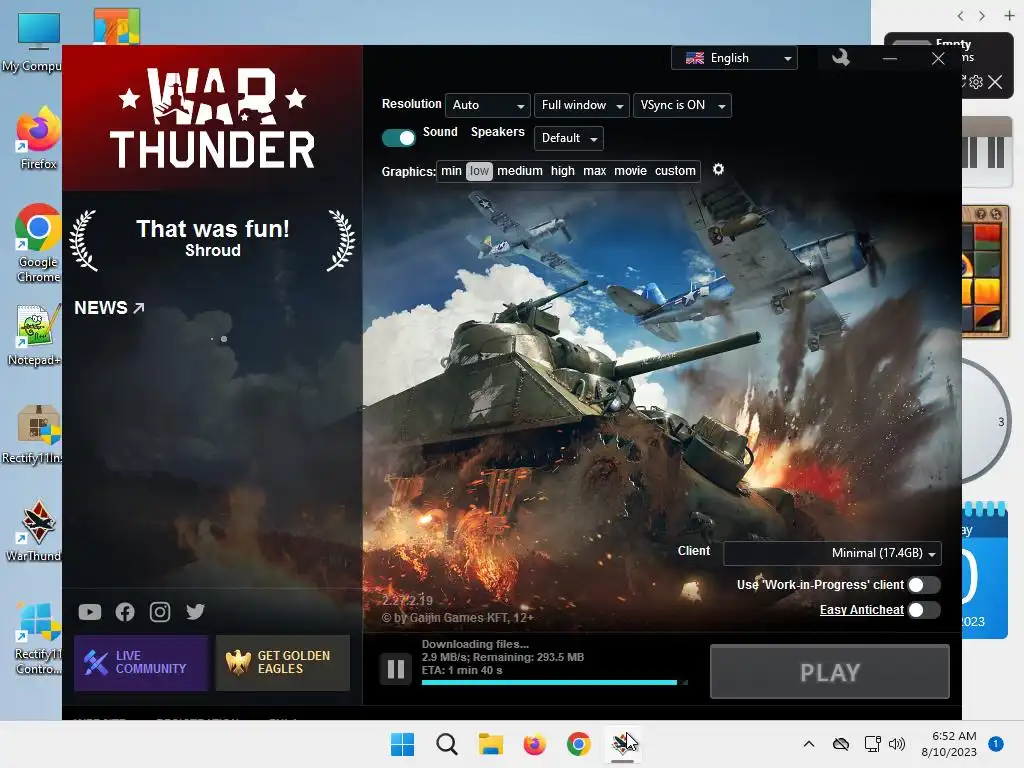Select Rectify11 Installer desktop icon
This screenshot has width=1024, height=768.
coord(34,433)
